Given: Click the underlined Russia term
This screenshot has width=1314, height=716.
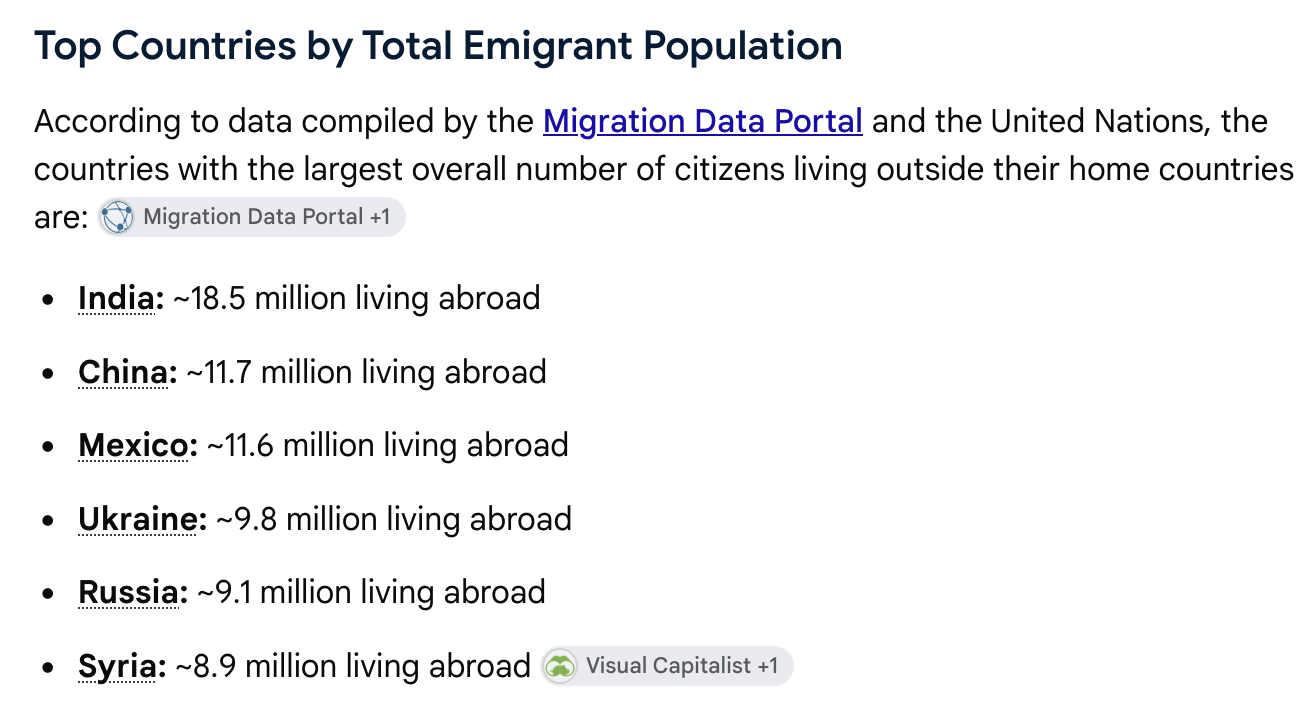Looking at the screenshot, I should click(x=133, y=592).
